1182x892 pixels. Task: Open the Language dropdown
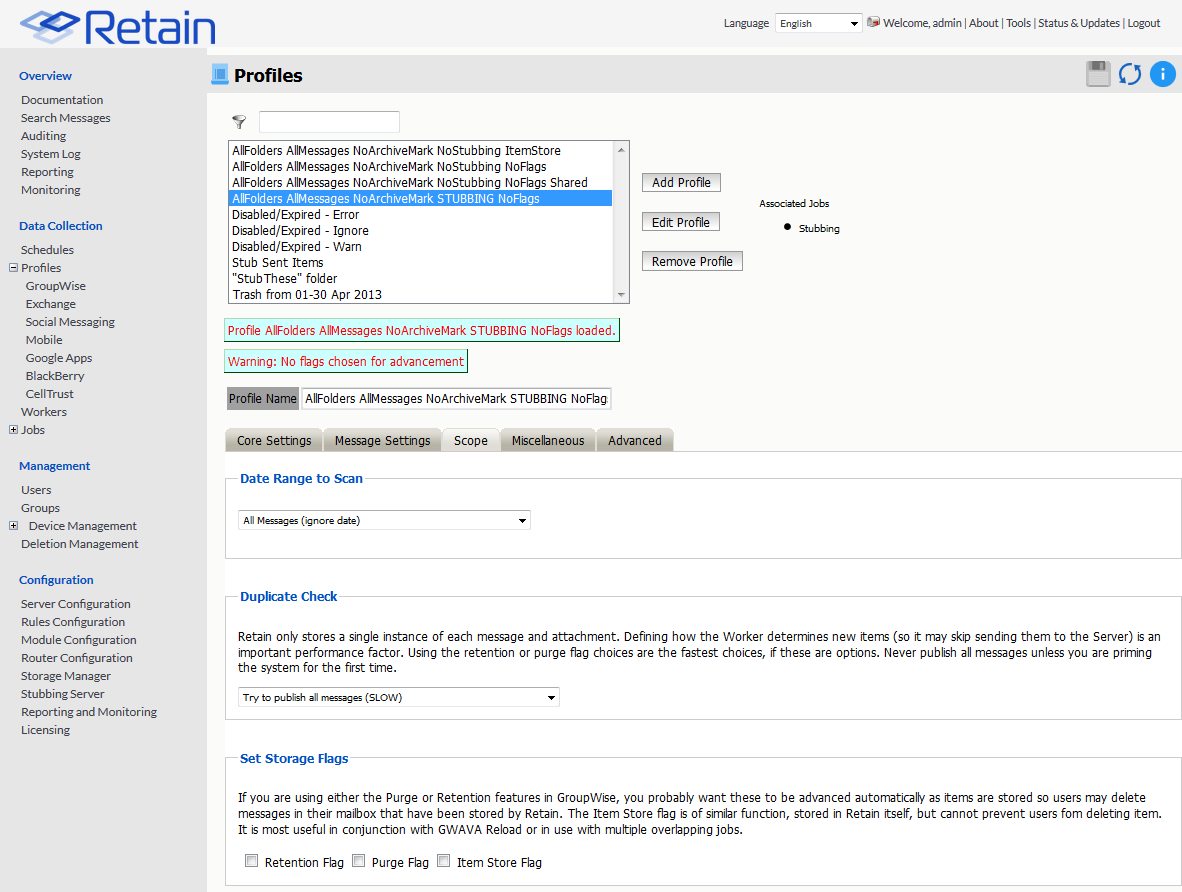click(818, 23)
